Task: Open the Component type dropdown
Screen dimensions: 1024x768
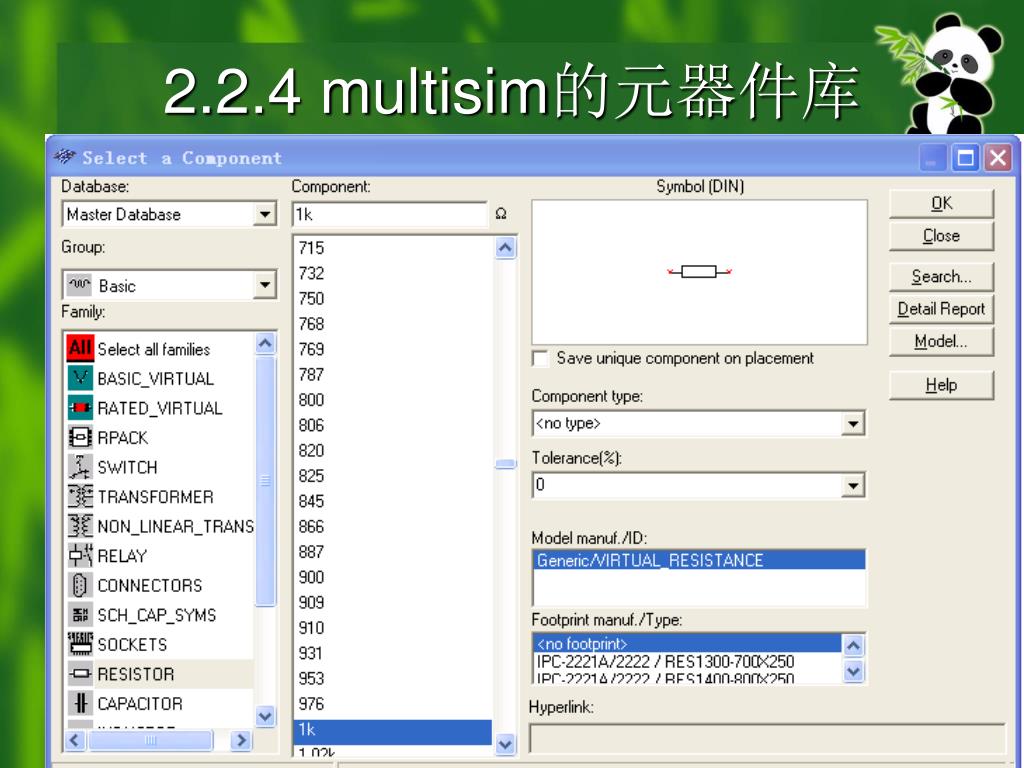Action: [853, 424]
